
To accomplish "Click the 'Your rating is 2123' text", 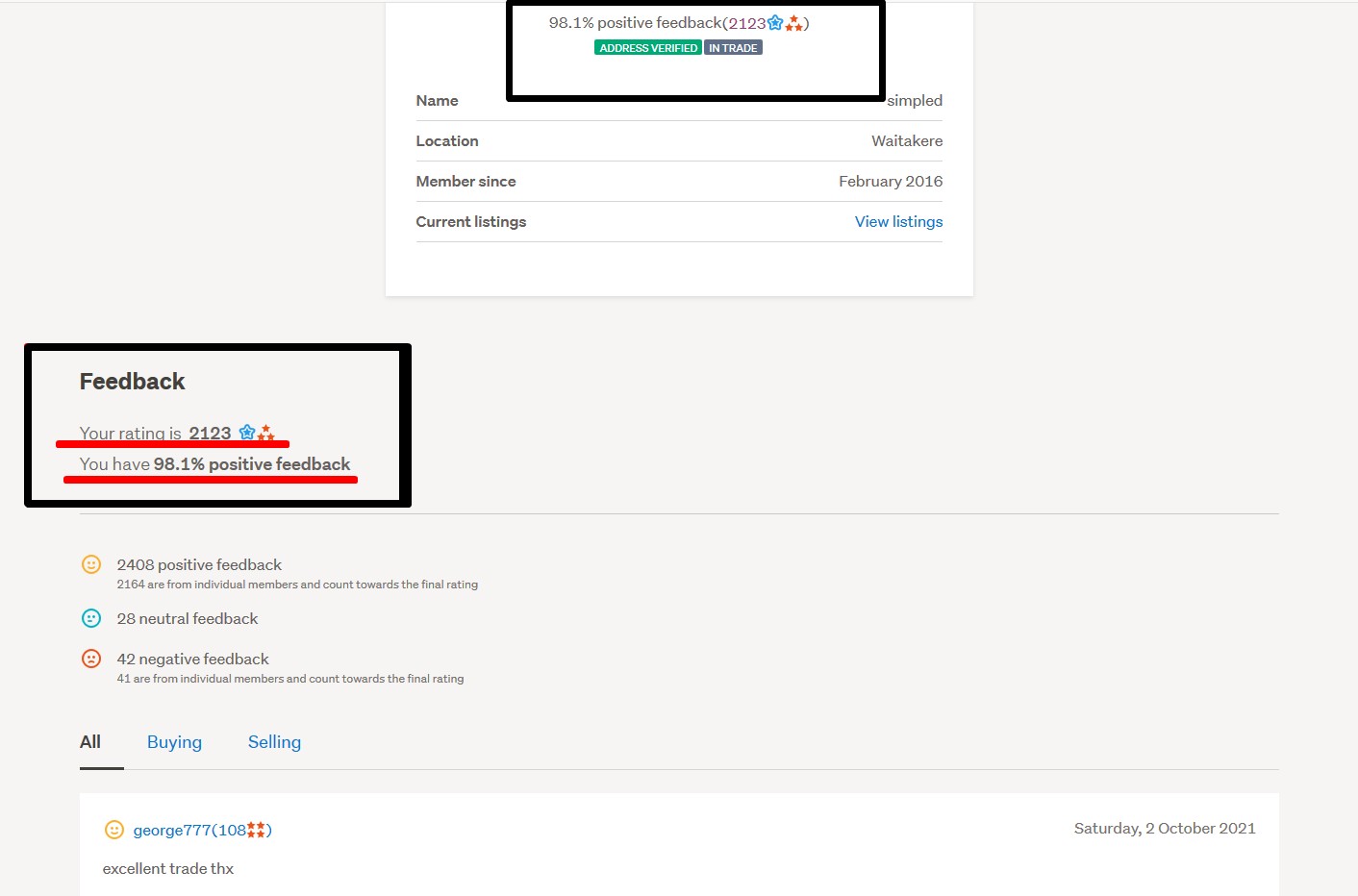I will coord(155,434).
